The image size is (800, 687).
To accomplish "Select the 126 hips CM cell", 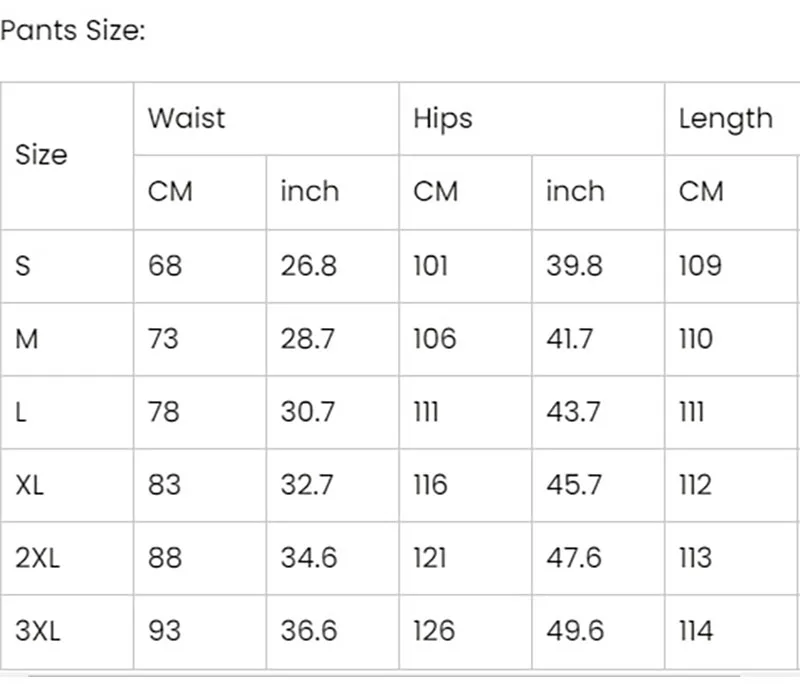I will click(465, 631).
